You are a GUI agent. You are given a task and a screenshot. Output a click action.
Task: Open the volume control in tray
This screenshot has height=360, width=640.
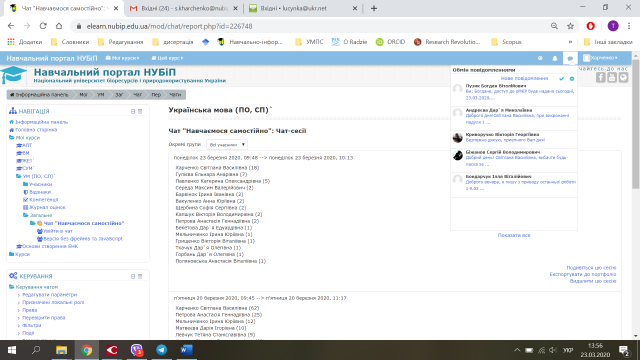click(553, 350)
